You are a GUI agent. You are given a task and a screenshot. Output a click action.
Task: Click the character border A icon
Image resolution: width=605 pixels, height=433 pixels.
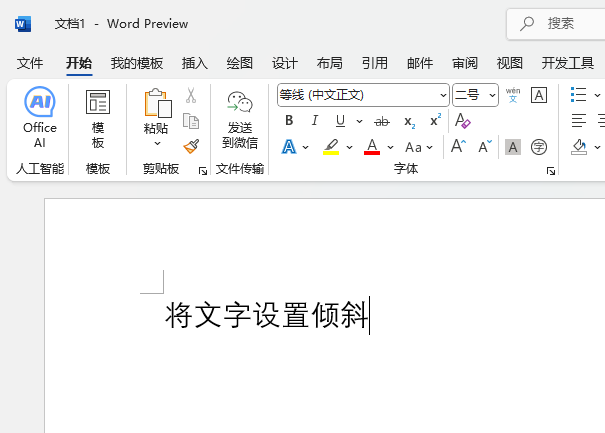click(x=539, y=95)
